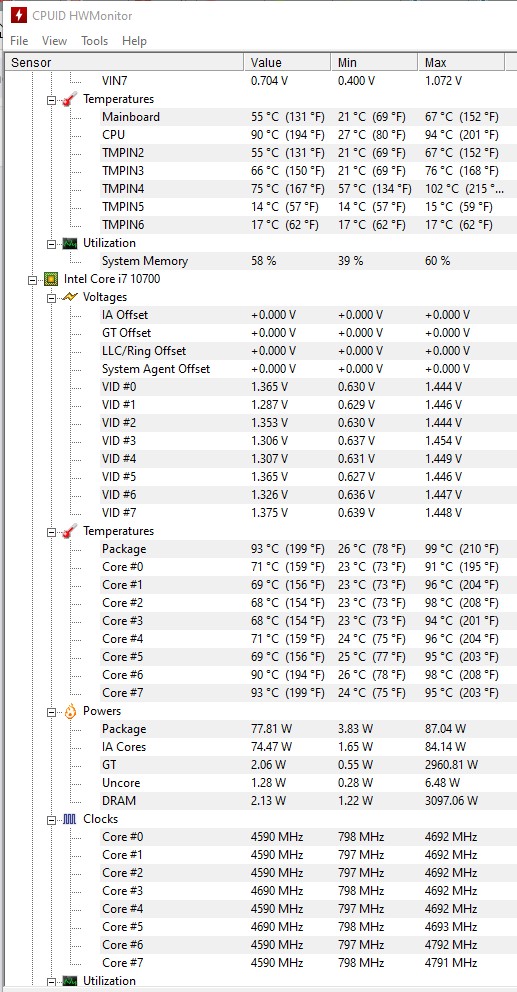
Task: Click the Voltages lightning wave icon
Action: [70, 296]
